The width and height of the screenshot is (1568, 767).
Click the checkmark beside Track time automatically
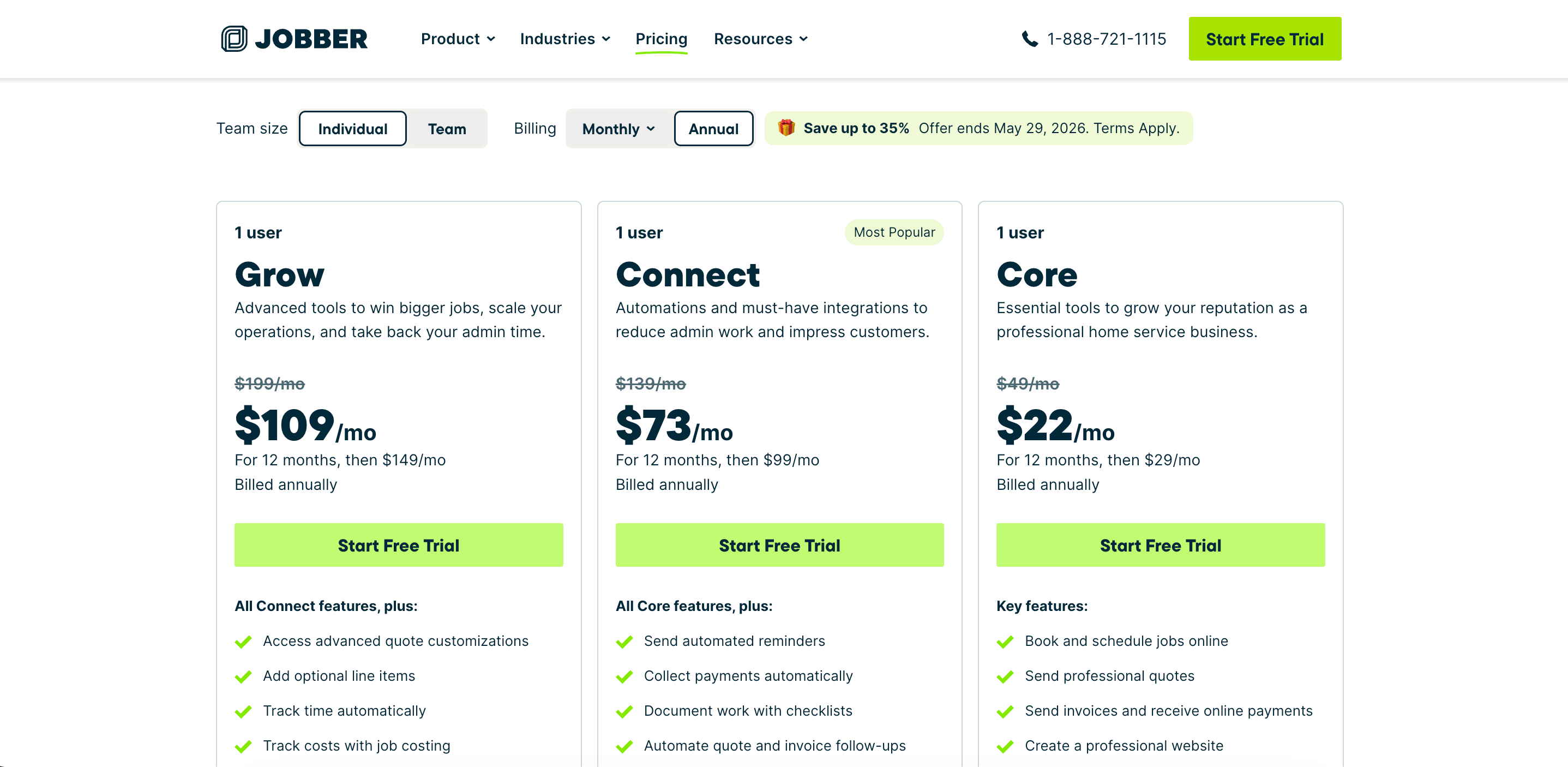coord(243,711)
